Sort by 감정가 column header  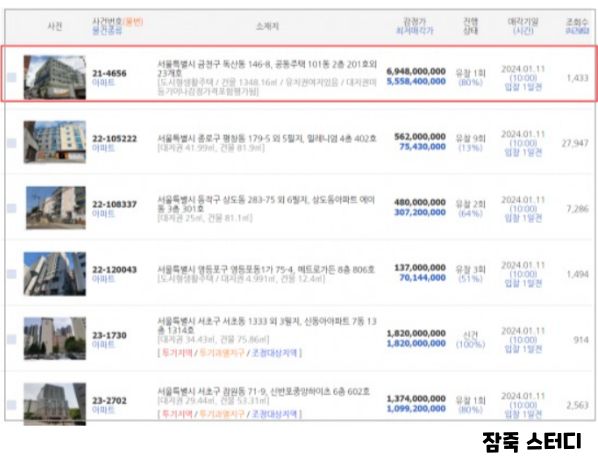coord(414,22)
